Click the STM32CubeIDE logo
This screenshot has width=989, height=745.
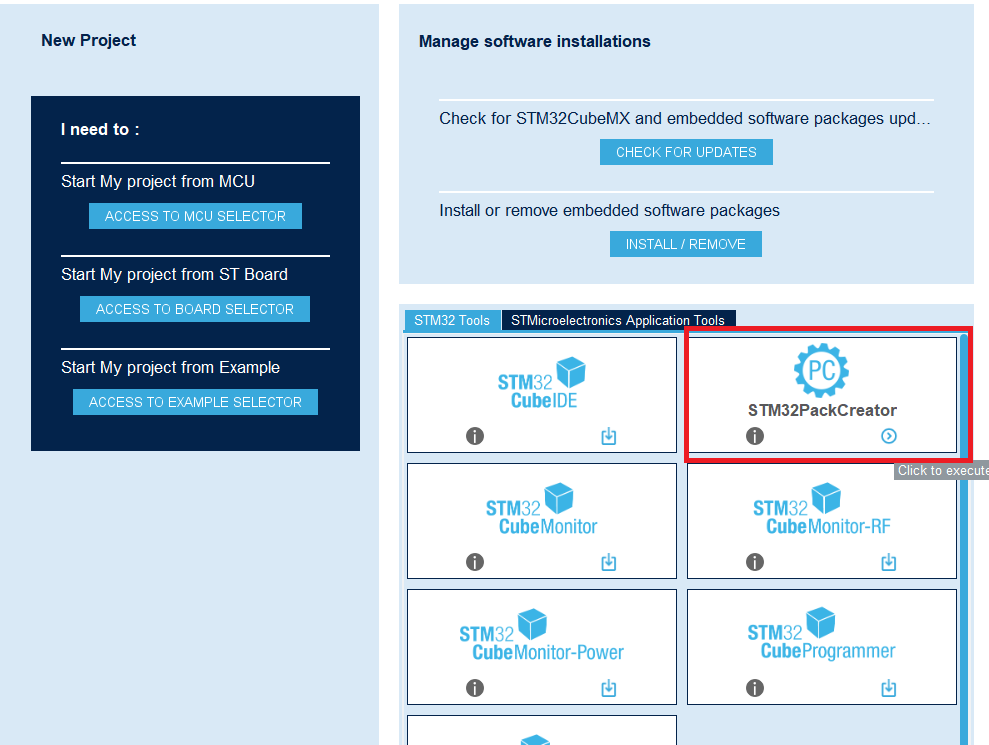tap(542, 383)
